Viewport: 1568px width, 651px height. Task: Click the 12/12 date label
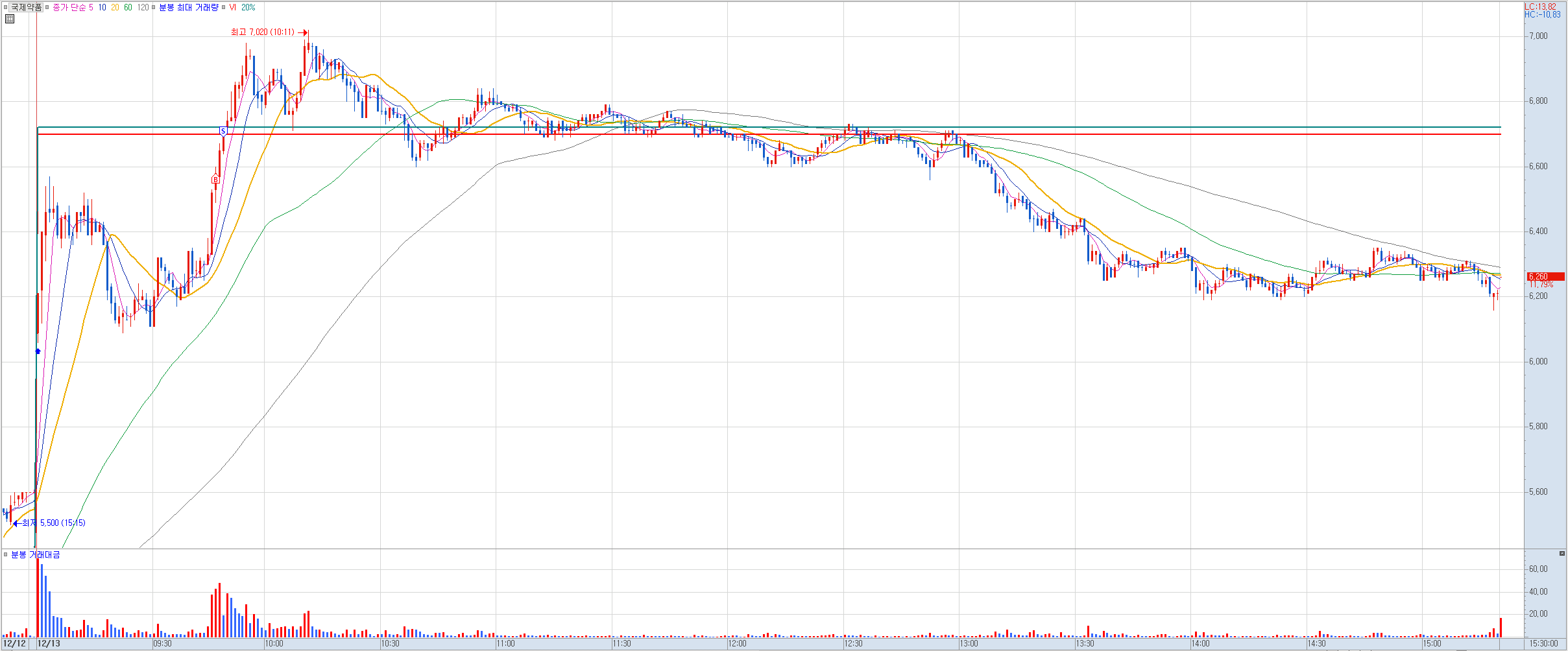(x=15, y=644)
